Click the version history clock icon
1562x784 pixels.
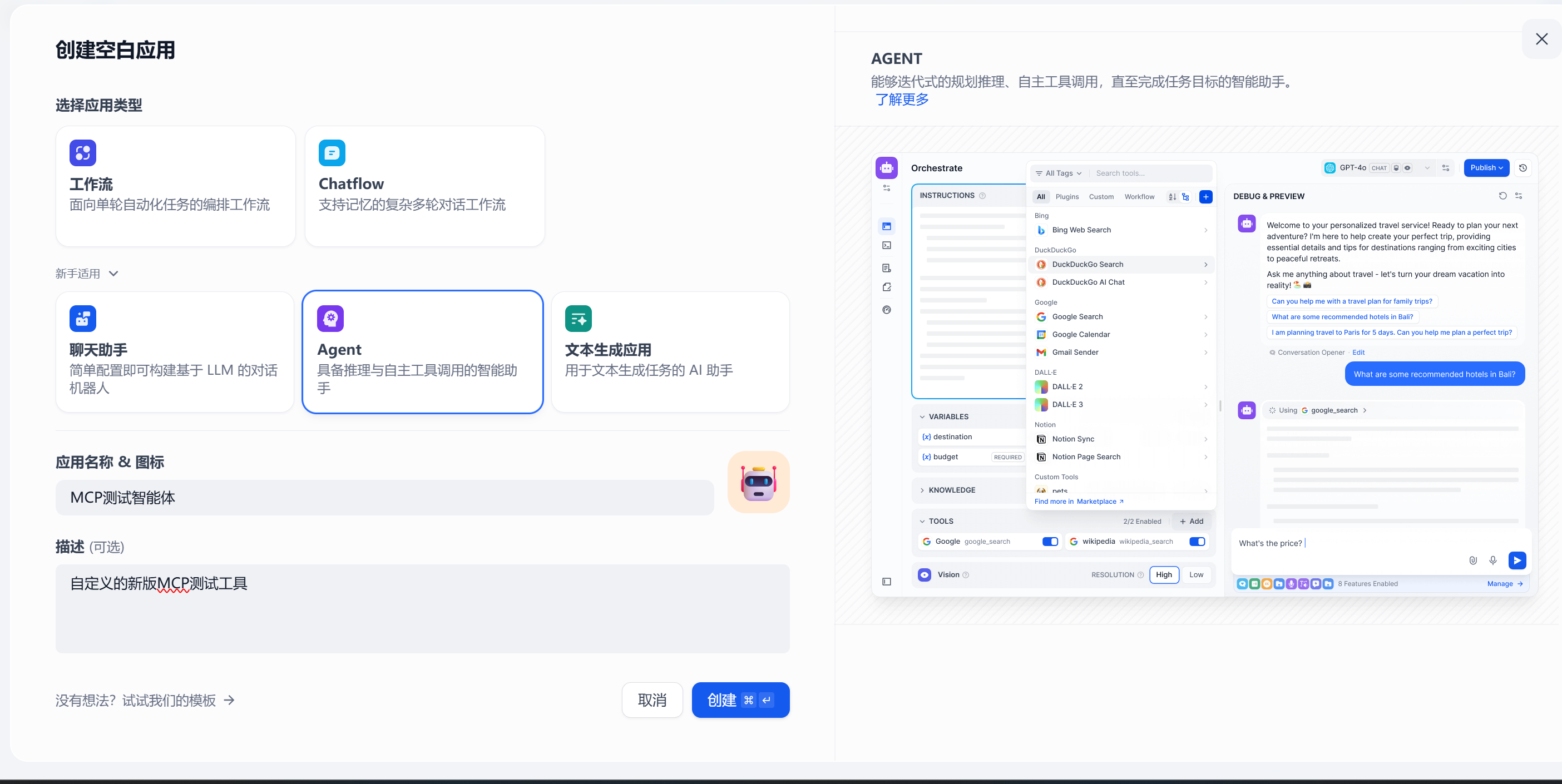point(1523,168)
